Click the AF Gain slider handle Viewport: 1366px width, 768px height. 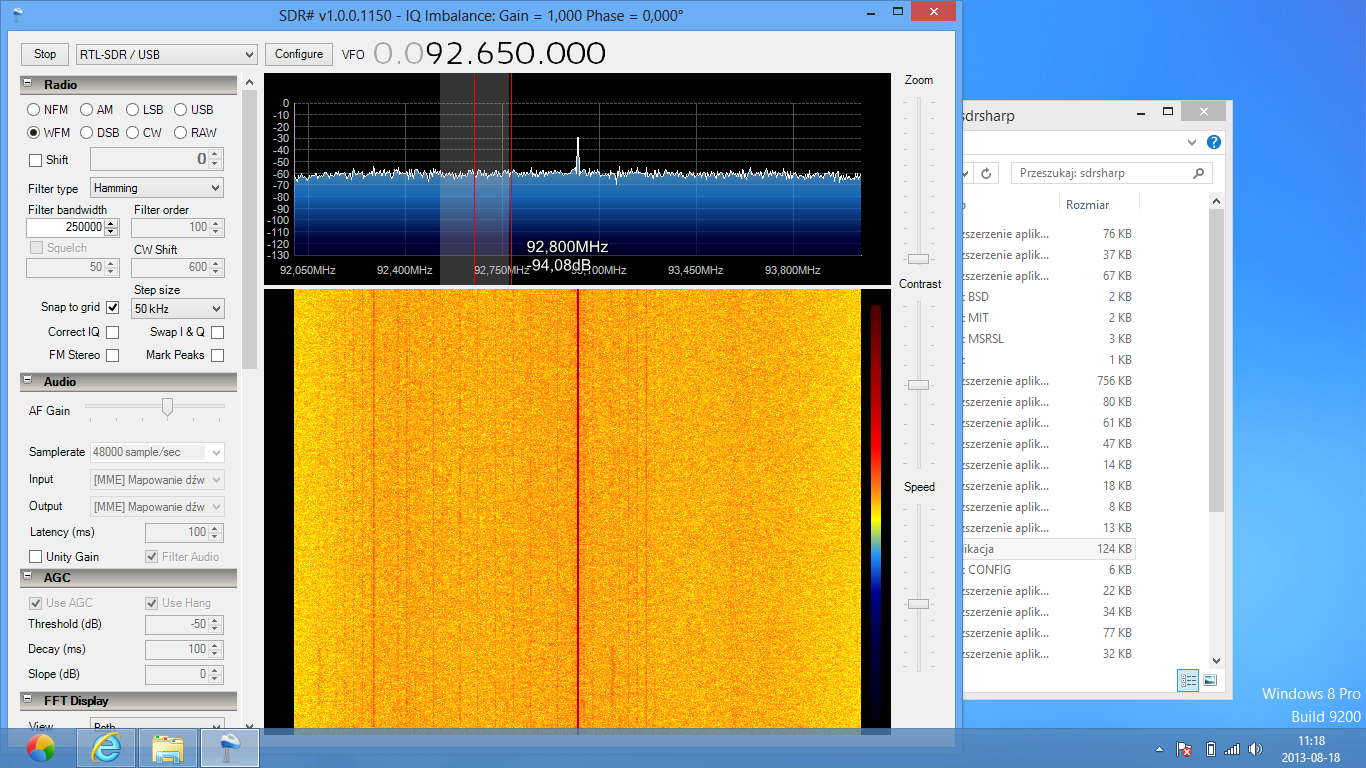tap(167, 406)
